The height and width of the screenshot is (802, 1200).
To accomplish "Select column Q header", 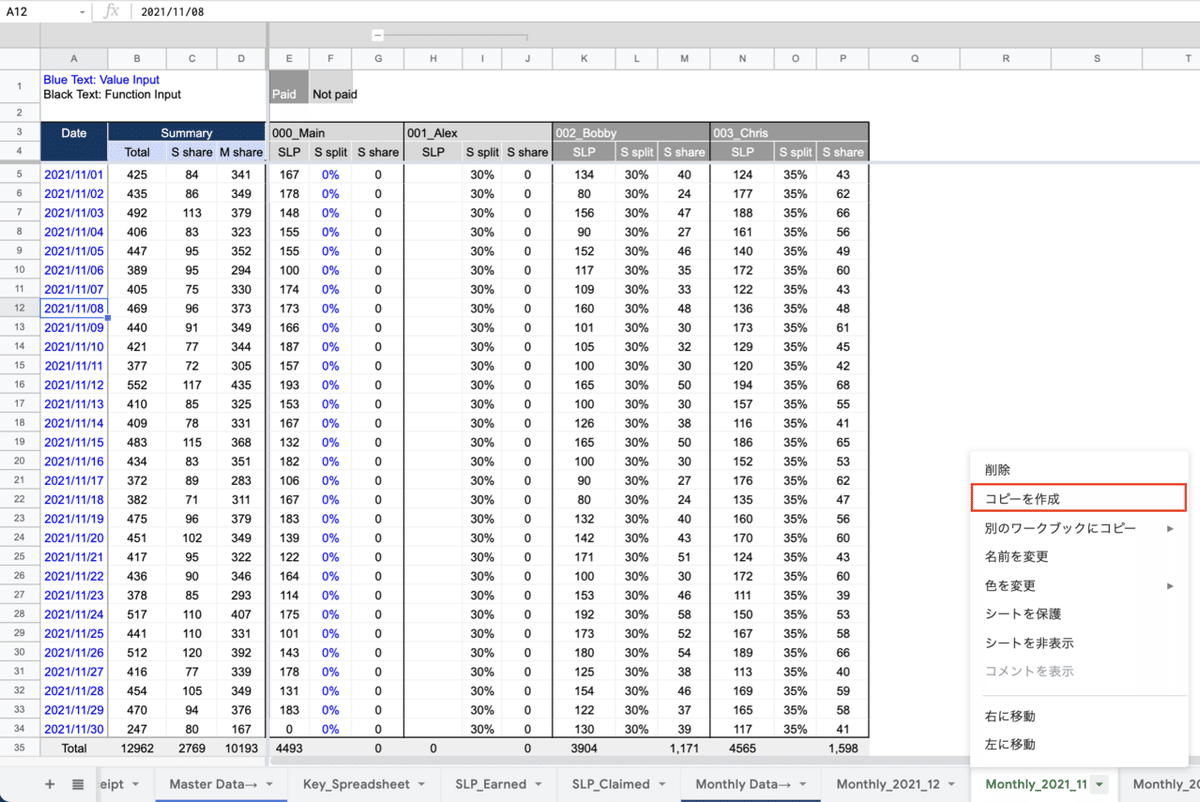I will pyautogui.click(x=914, y=59).
